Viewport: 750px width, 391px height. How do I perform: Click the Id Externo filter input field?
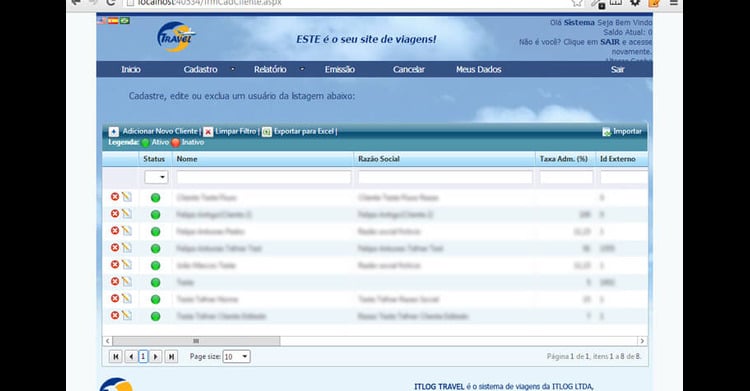624,178
